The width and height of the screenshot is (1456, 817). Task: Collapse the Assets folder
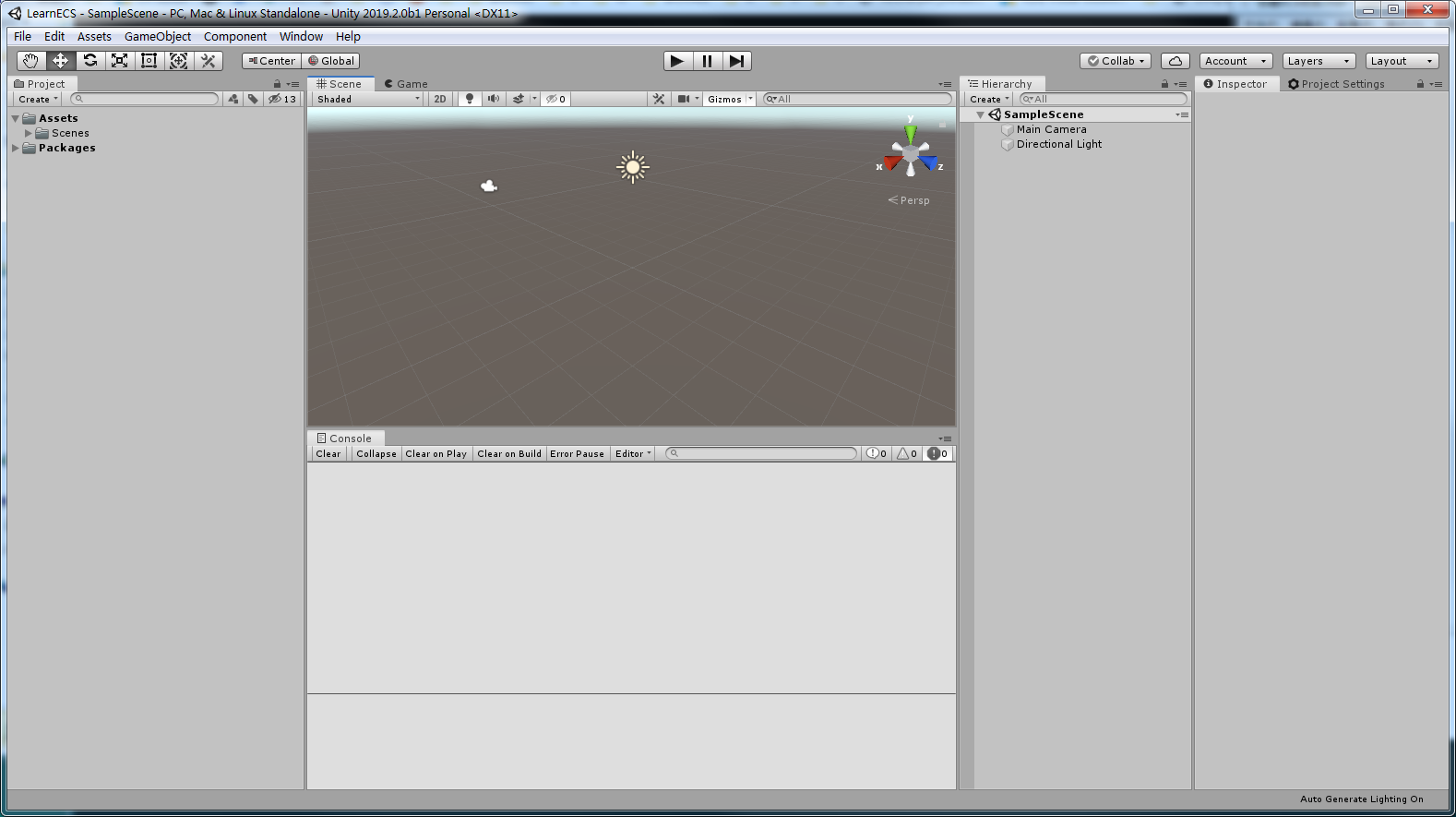16,118
